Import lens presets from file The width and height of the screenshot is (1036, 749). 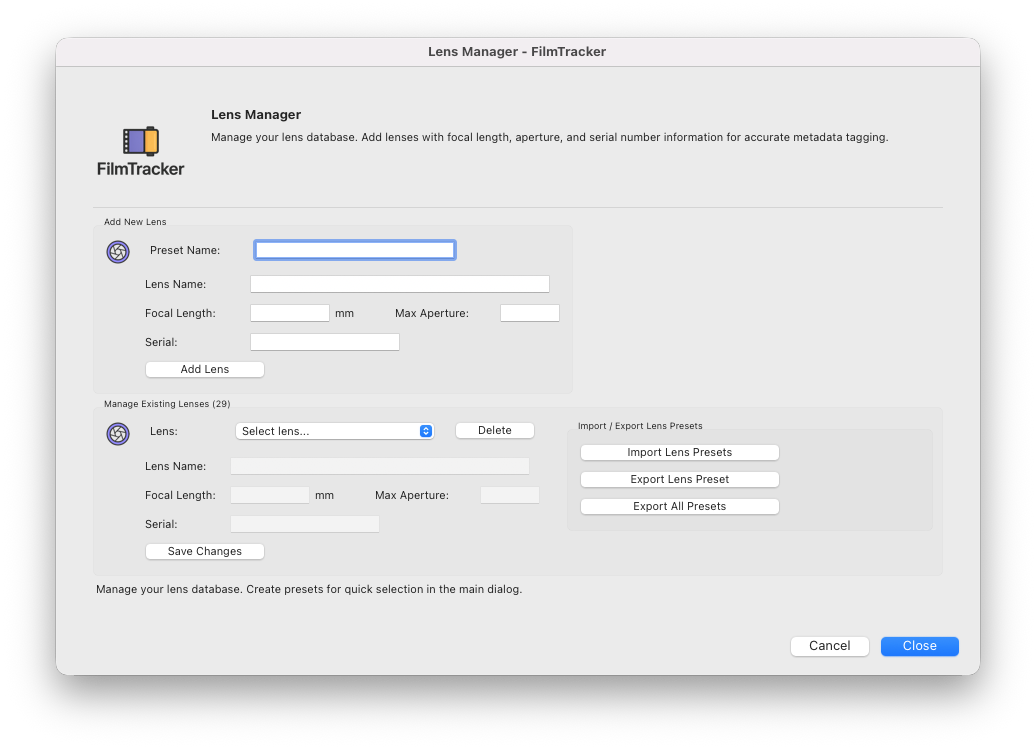tap(679, 452)
